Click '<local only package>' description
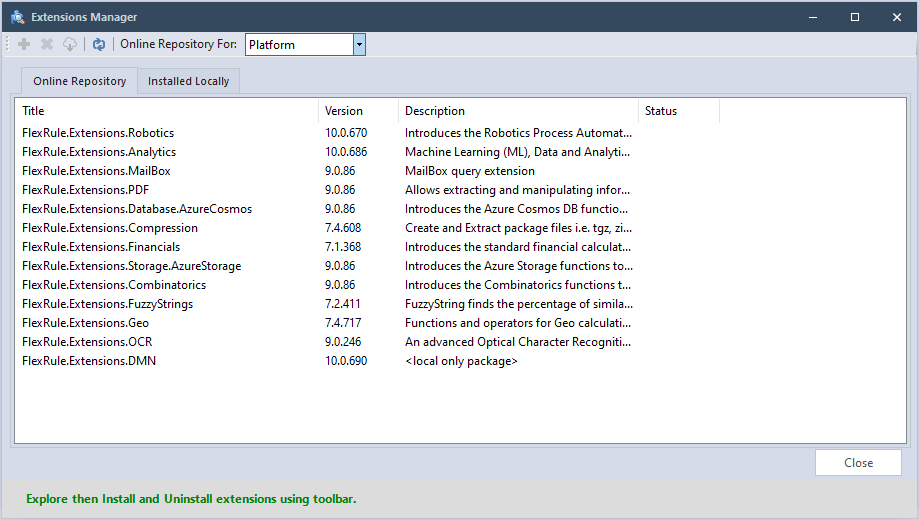The height and width of the screenshot is (520, 919). tap(461, 361)
